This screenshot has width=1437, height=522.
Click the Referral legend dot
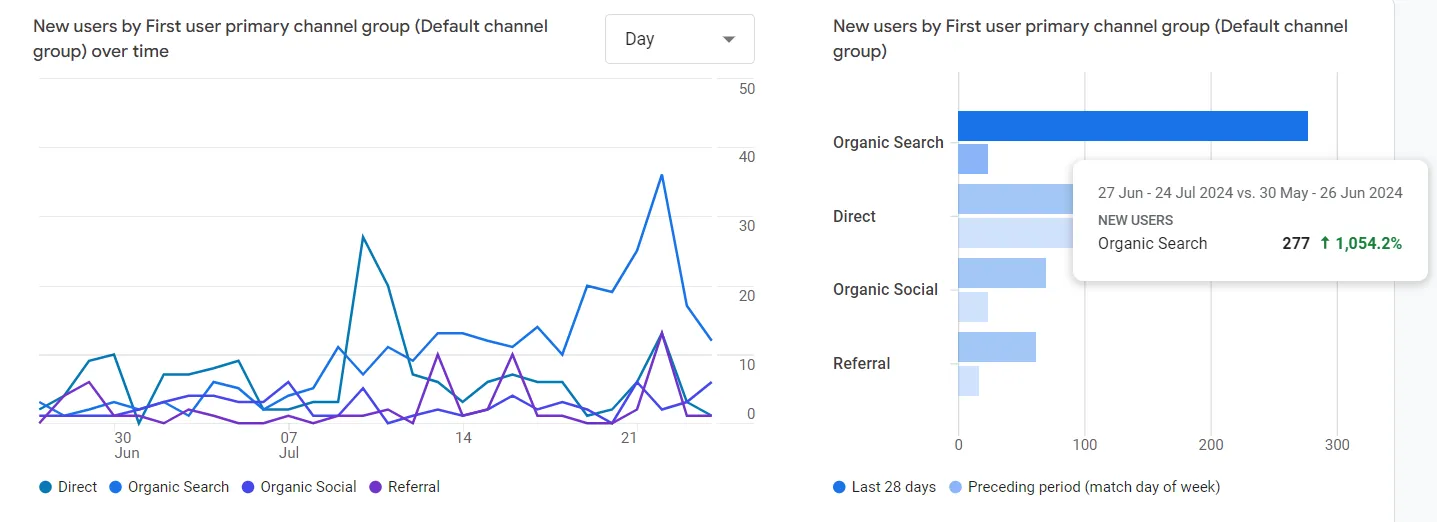[x=375, y=487]
